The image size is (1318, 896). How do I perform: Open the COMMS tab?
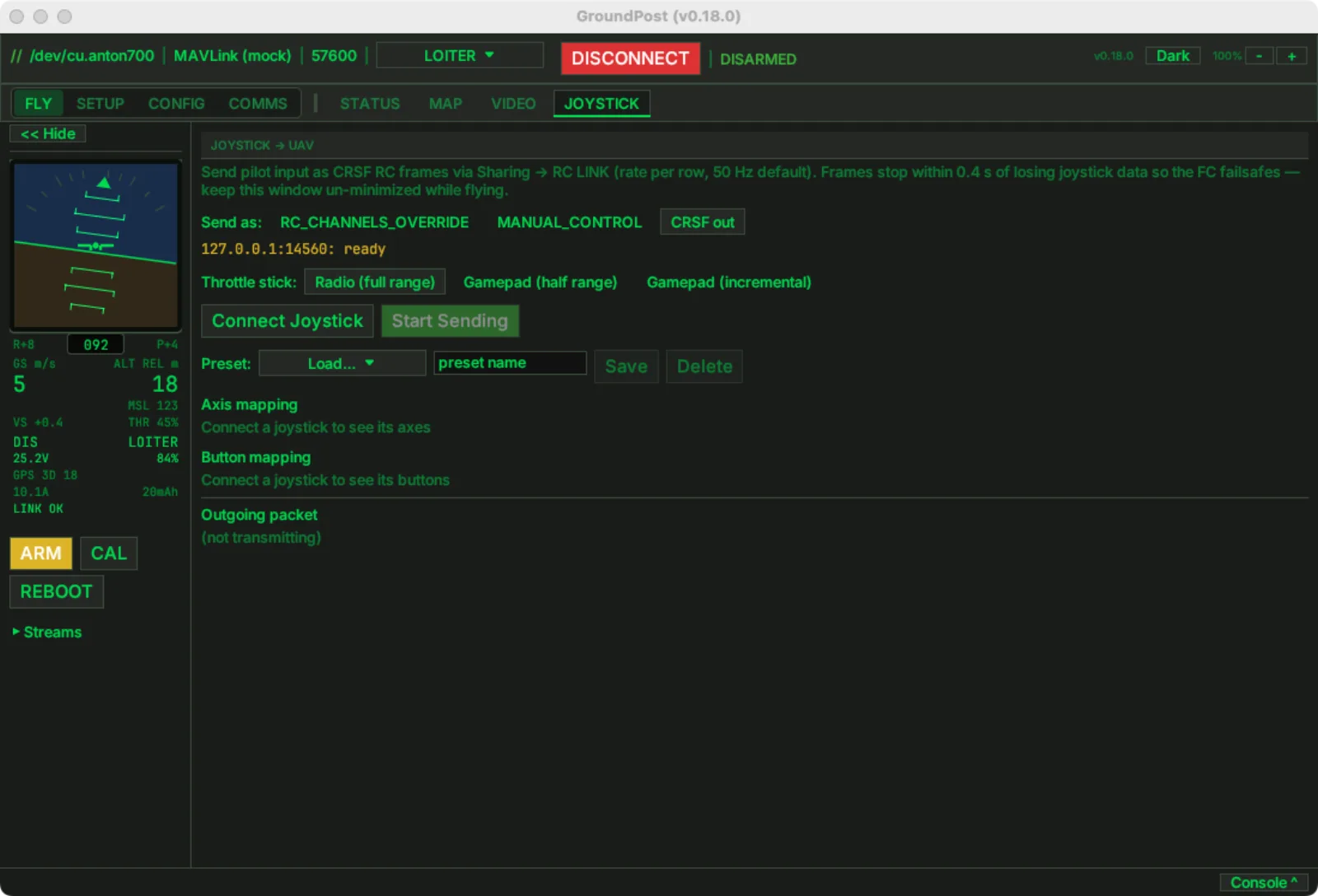tap(258, 104)
